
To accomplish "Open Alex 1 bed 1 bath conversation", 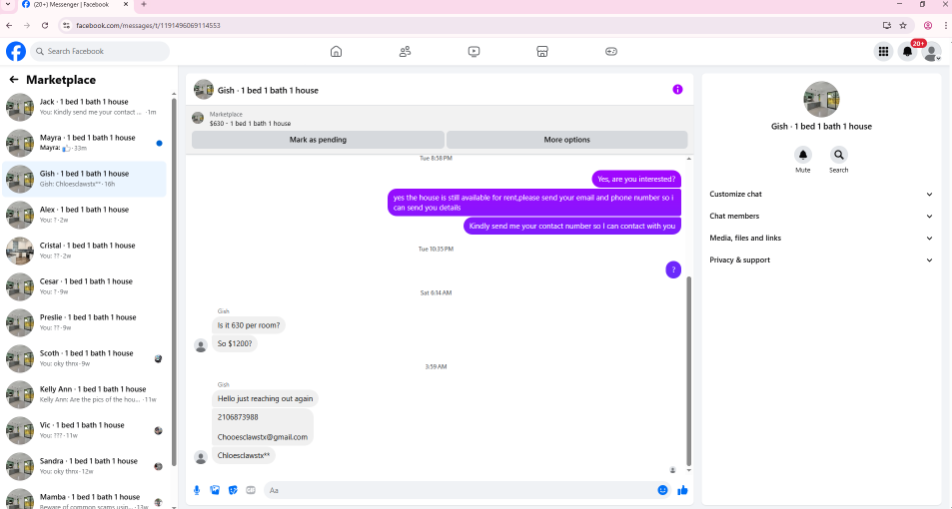I will [x=84, y=214].
